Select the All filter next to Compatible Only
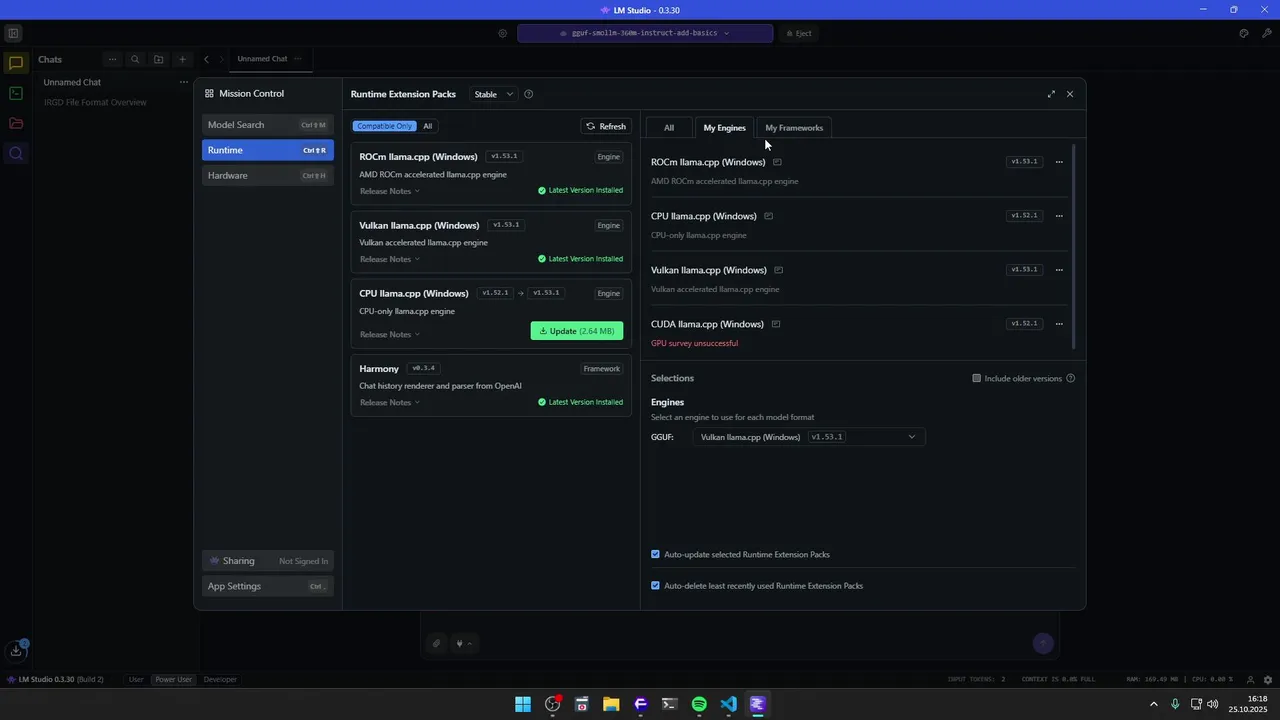The height and width of the screenshot is (720, 1280). [428, 126]
